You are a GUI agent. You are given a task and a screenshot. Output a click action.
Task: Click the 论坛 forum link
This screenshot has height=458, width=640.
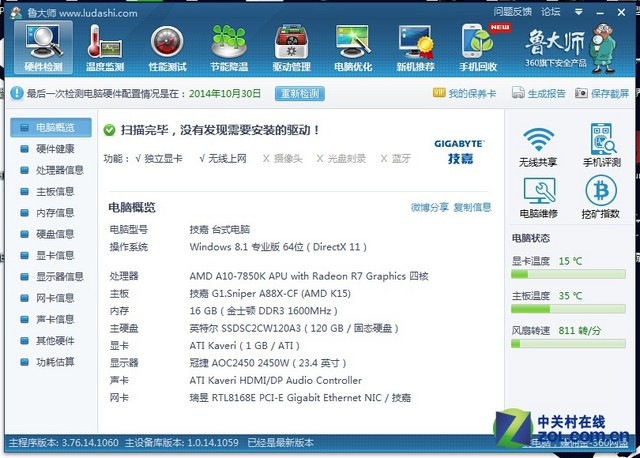[x=551, y=12]
